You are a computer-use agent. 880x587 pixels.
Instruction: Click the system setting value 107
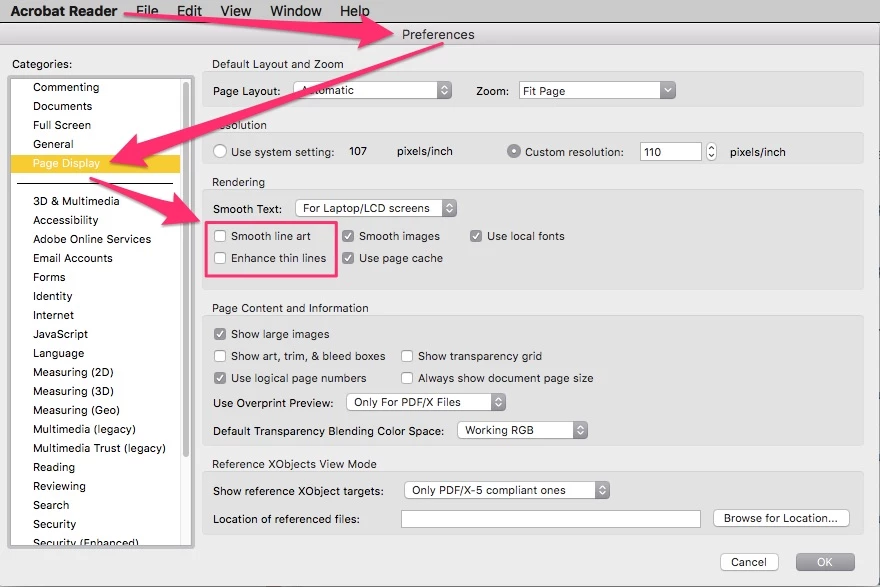(358, 152)
